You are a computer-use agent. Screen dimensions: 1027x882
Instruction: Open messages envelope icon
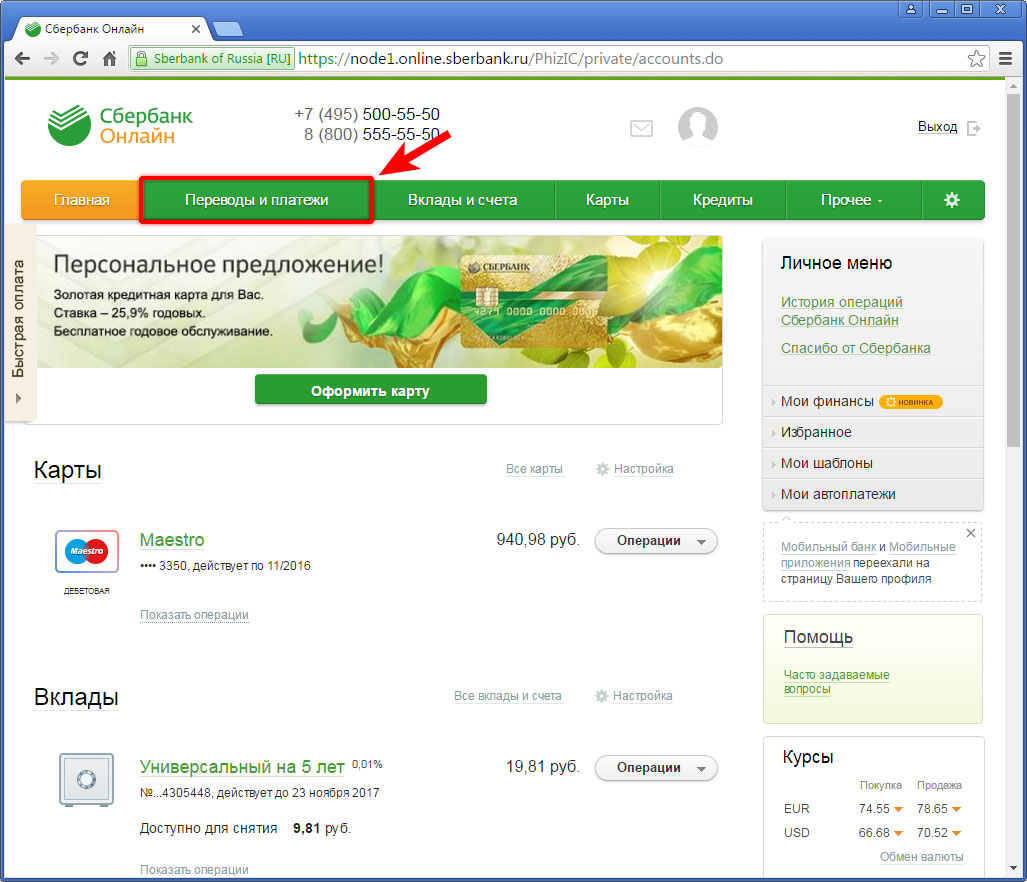(641, 128)
